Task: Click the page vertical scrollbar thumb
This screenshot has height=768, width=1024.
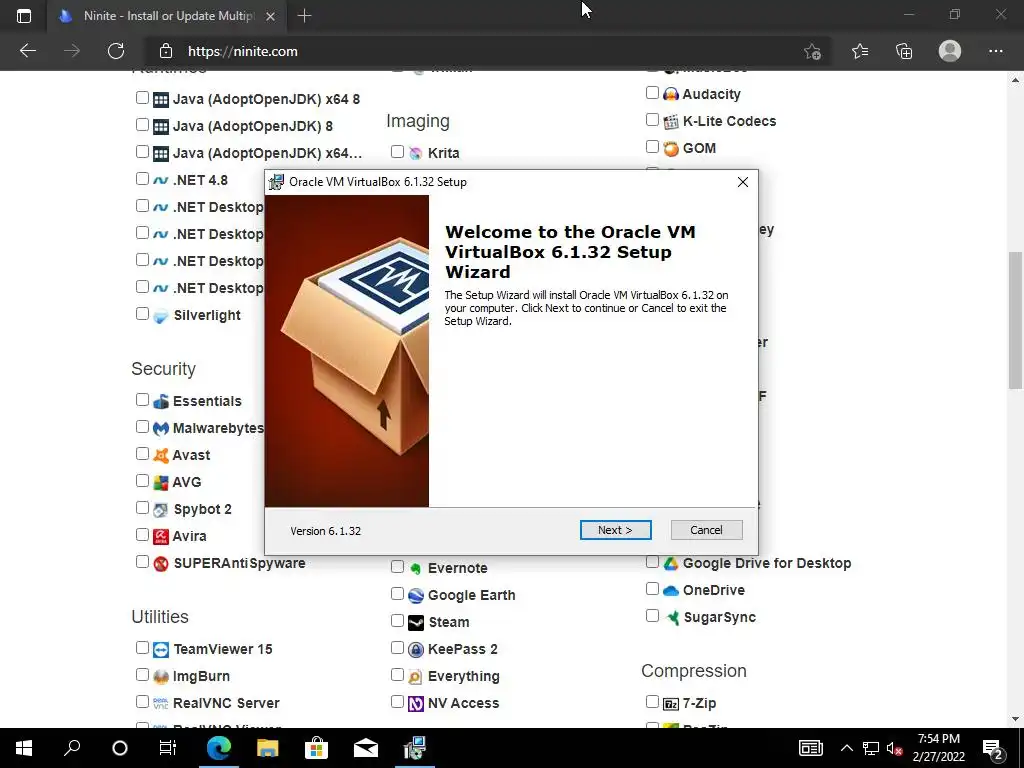Action: tap(1015, 320)
